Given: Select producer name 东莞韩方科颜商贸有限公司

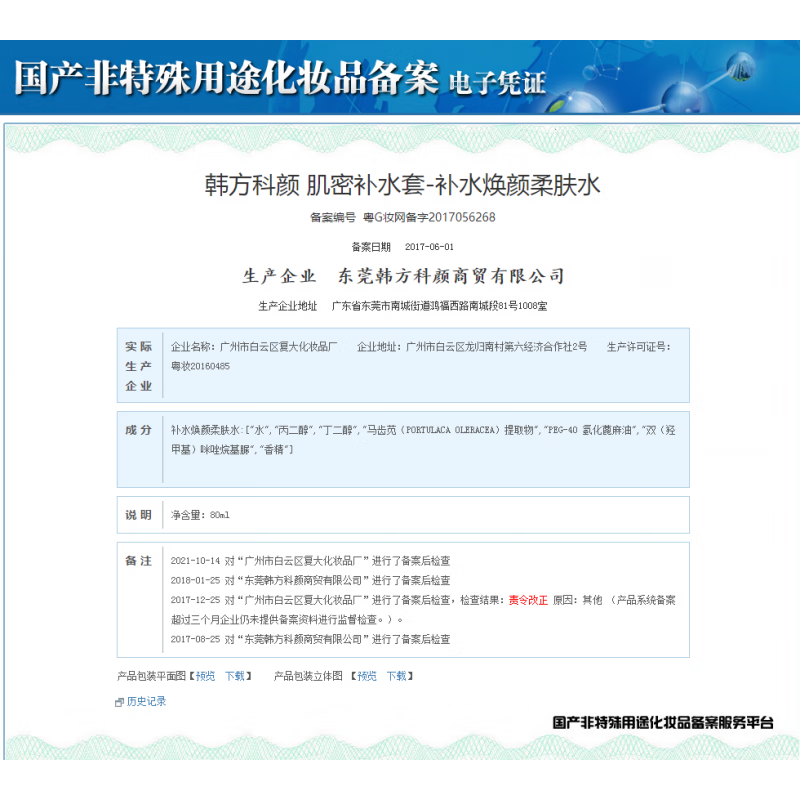Looking at the screenshot, I should pyautogui.click(x=451, y=276).
